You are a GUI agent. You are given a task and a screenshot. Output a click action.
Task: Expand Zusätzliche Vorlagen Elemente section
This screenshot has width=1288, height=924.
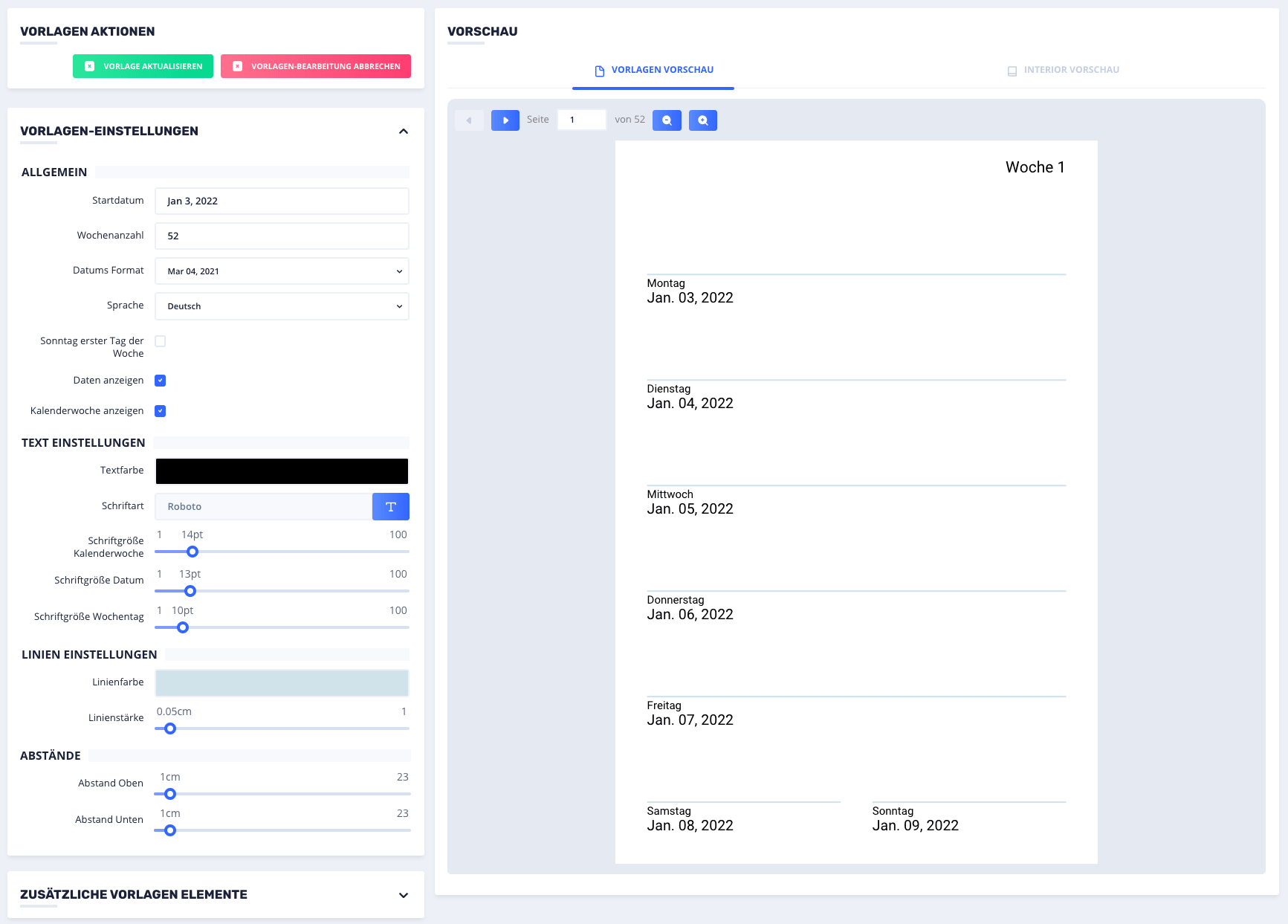pos(404,895)
